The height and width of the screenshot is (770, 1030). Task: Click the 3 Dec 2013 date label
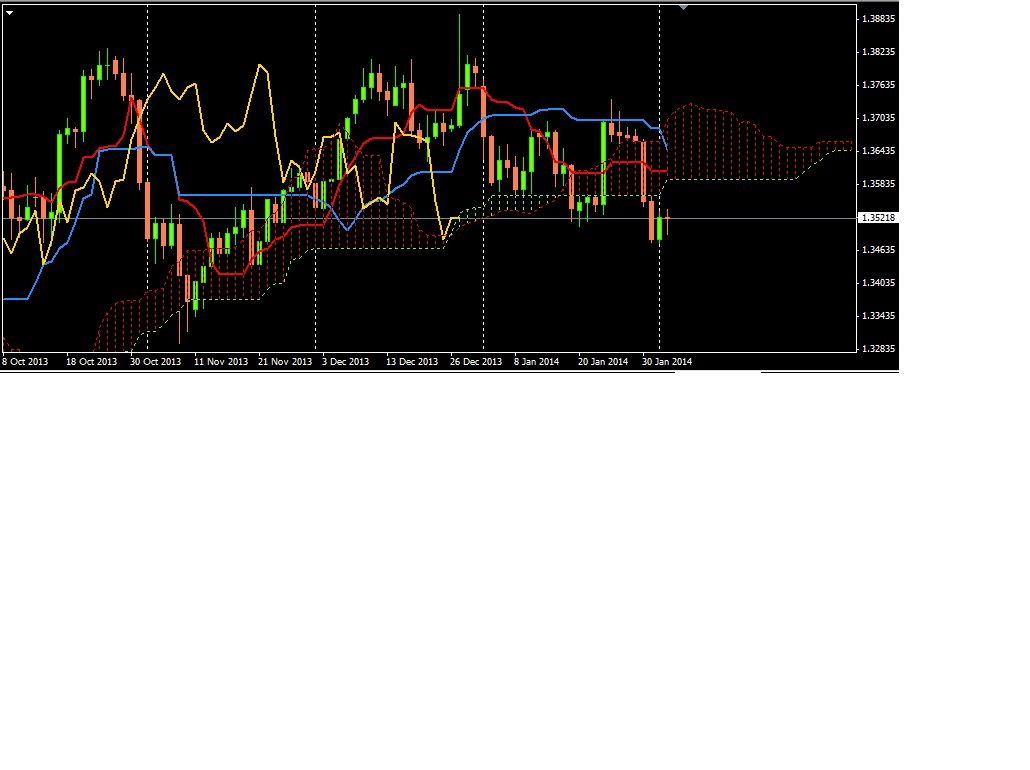click(345, 361)
